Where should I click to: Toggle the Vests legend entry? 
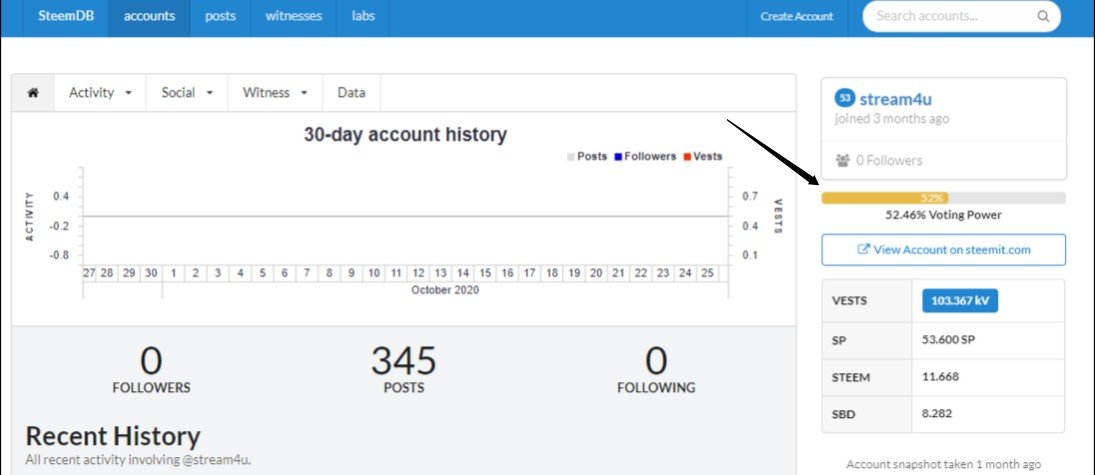point(702,157)
